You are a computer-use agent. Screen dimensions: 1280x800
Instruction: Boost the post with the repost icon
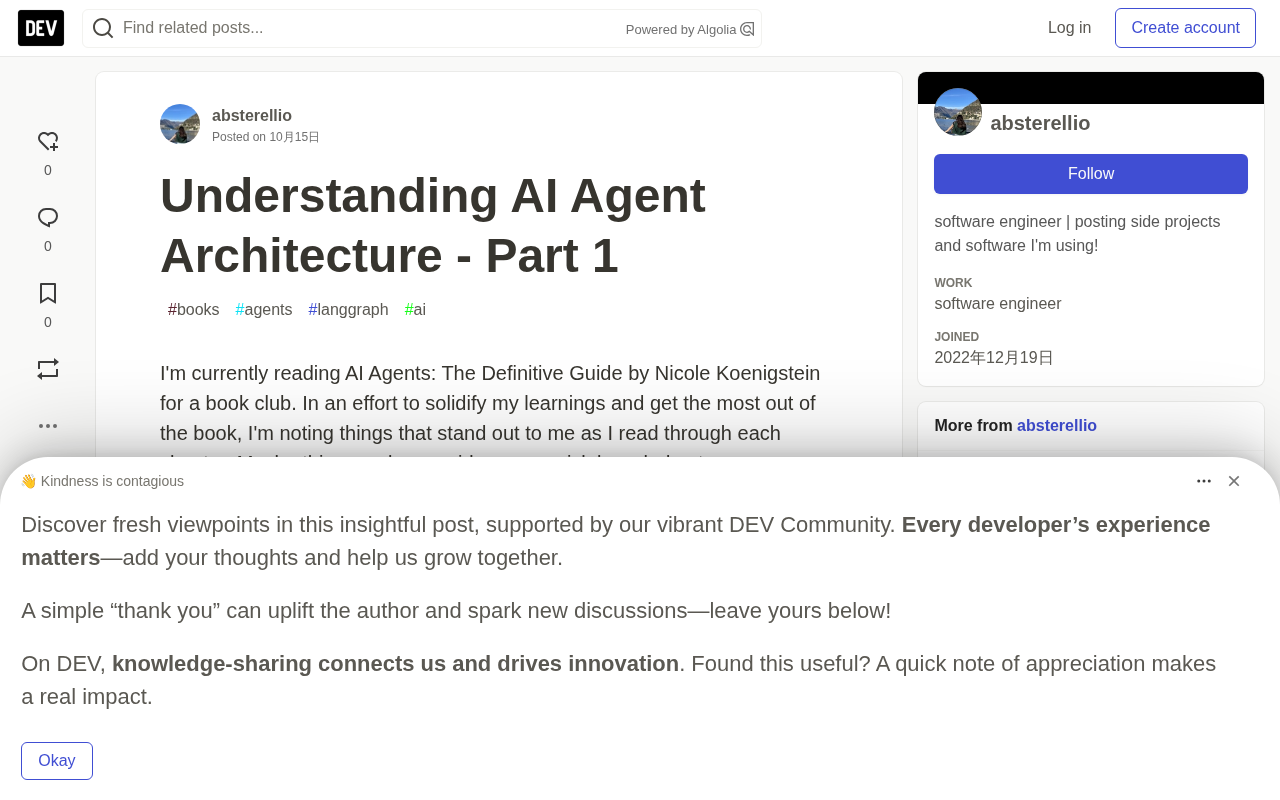[48, 369]
